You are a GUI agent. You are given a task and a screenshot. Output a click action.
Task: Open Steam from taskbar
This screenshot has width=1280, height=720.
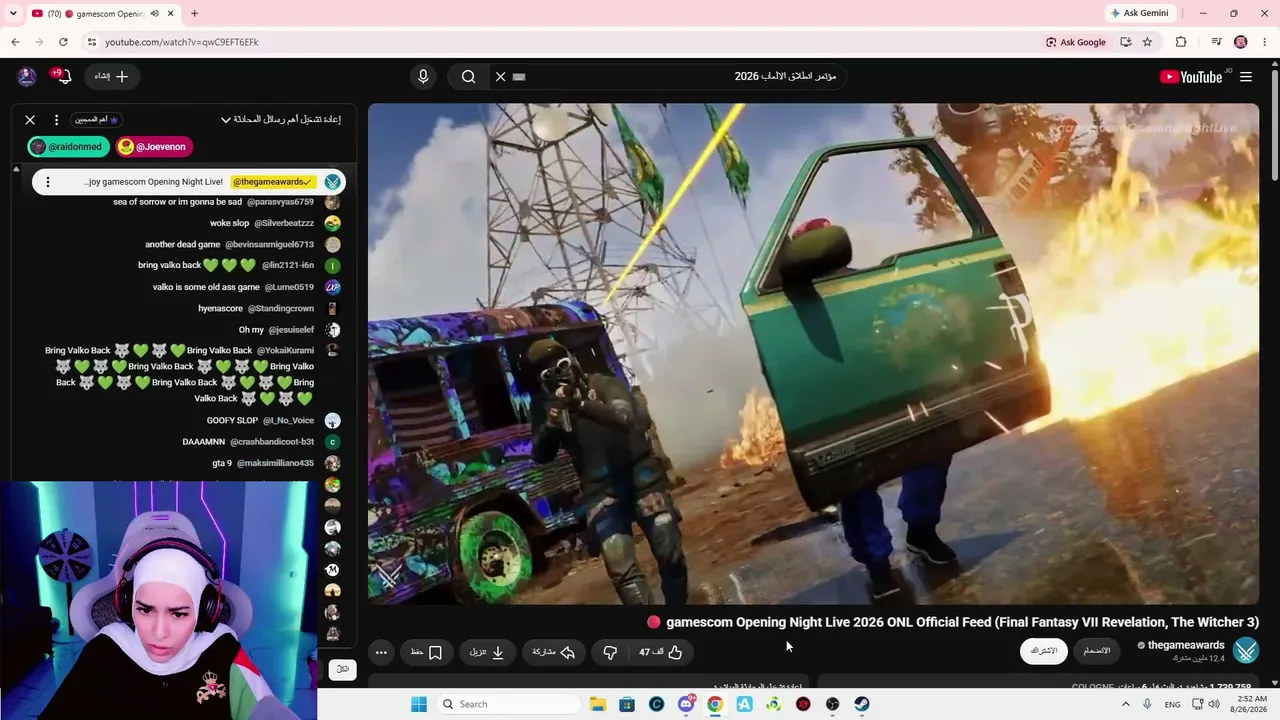coord(862,704)
